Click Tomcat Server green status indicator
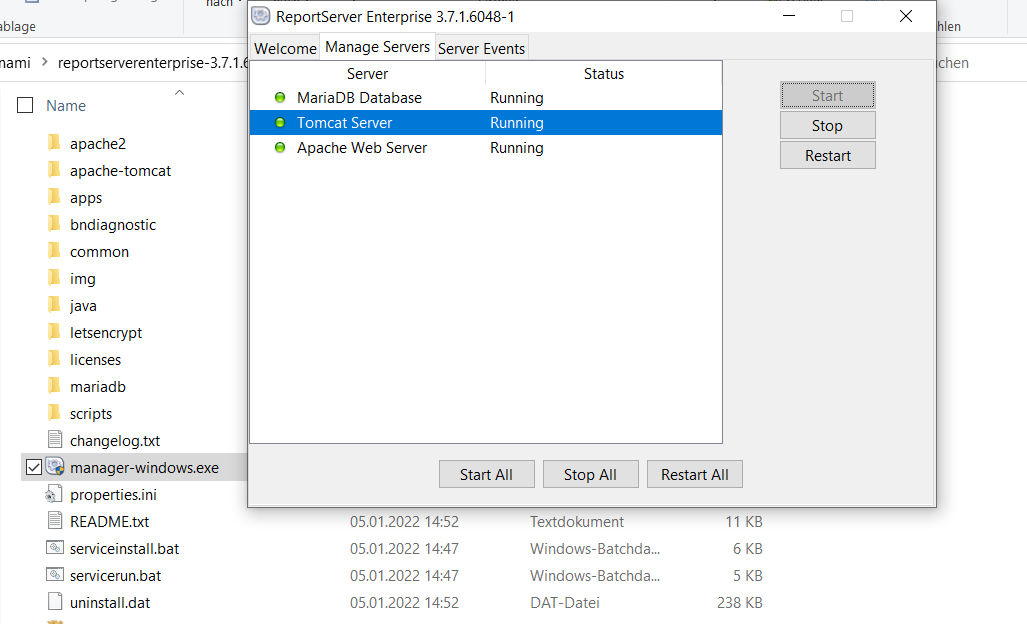Screen dimensions: 1027x624 click(x=280, y=122)
